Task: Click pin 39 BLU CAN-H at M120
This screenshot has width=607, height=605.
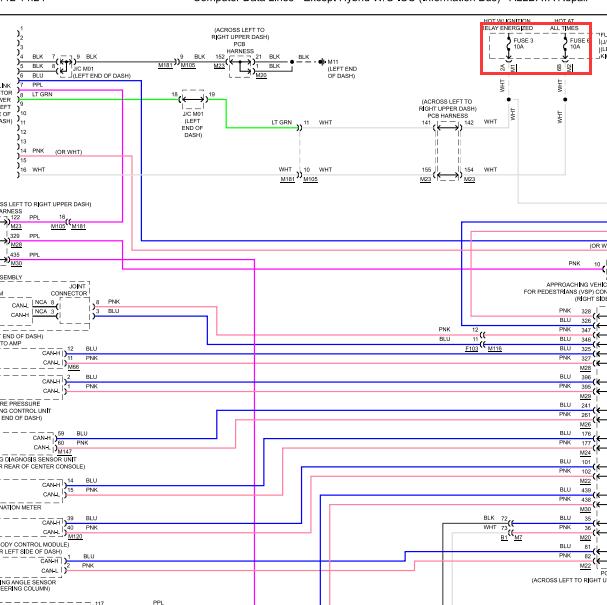Action: coord(70,518)
